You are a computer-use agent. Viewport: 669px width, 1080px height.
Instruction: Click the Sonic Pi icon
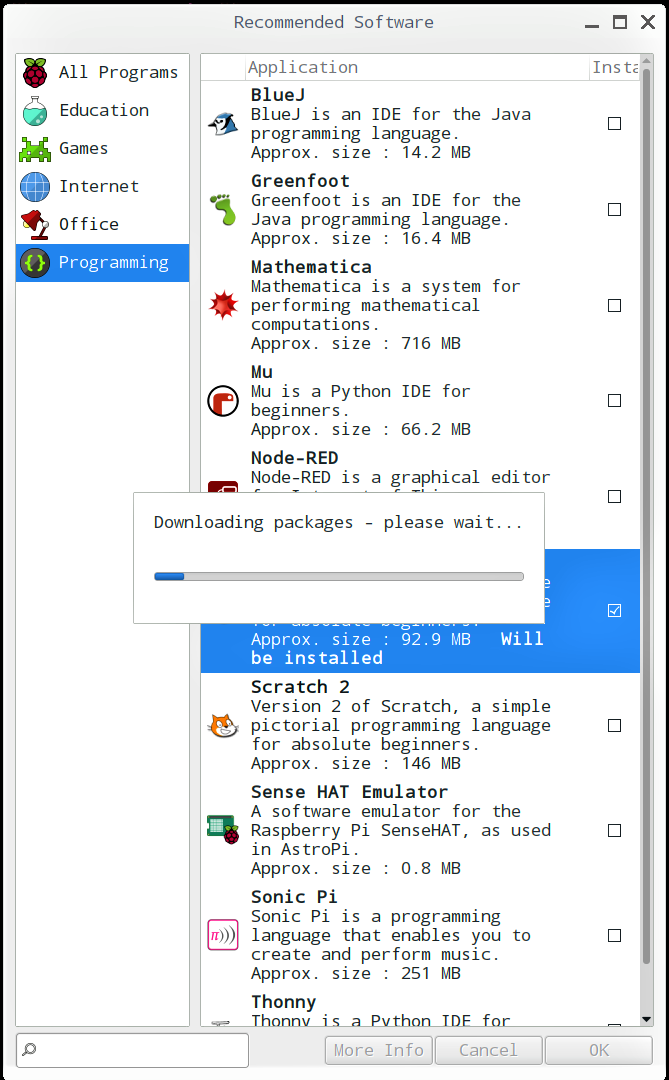[x=223, y=935]
